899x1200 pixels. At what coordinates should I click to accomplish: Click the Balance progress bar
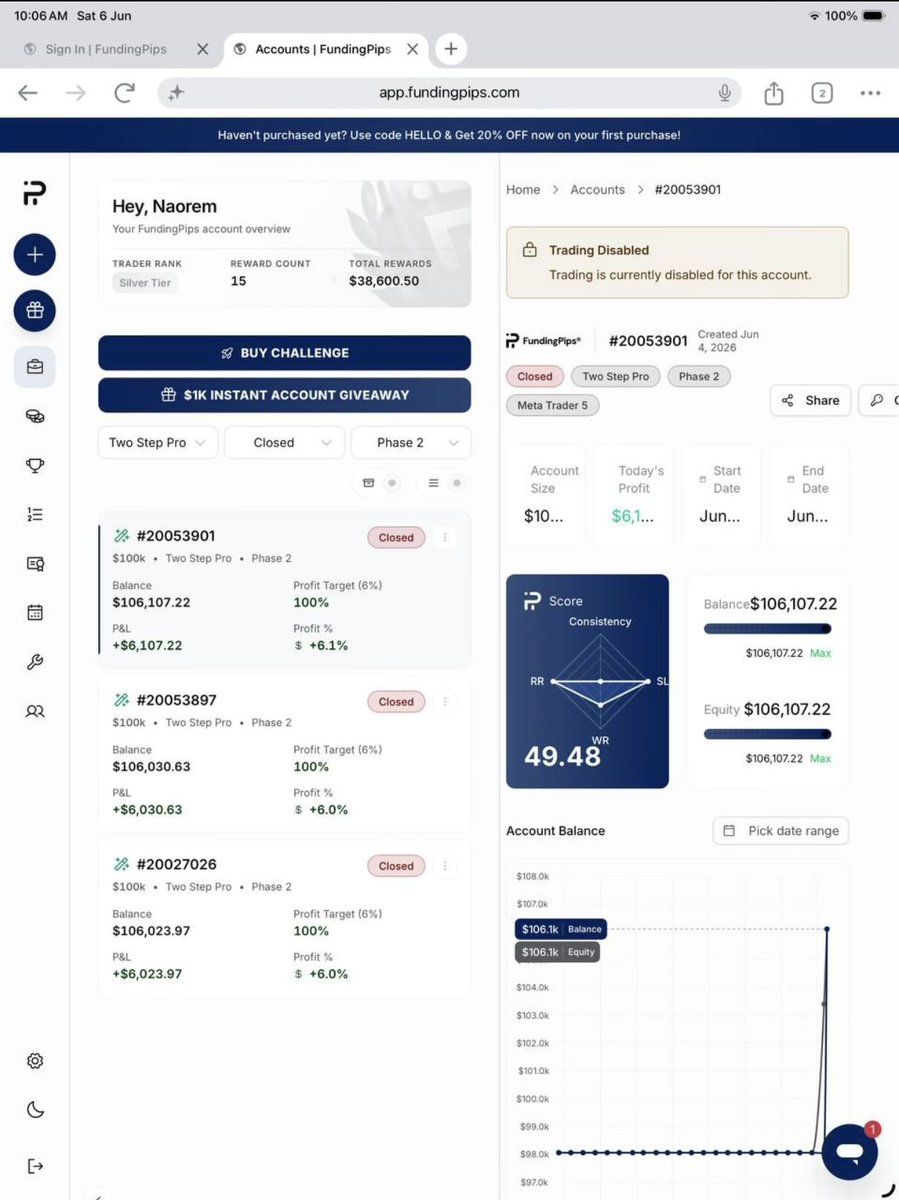[x=768, y=629]
